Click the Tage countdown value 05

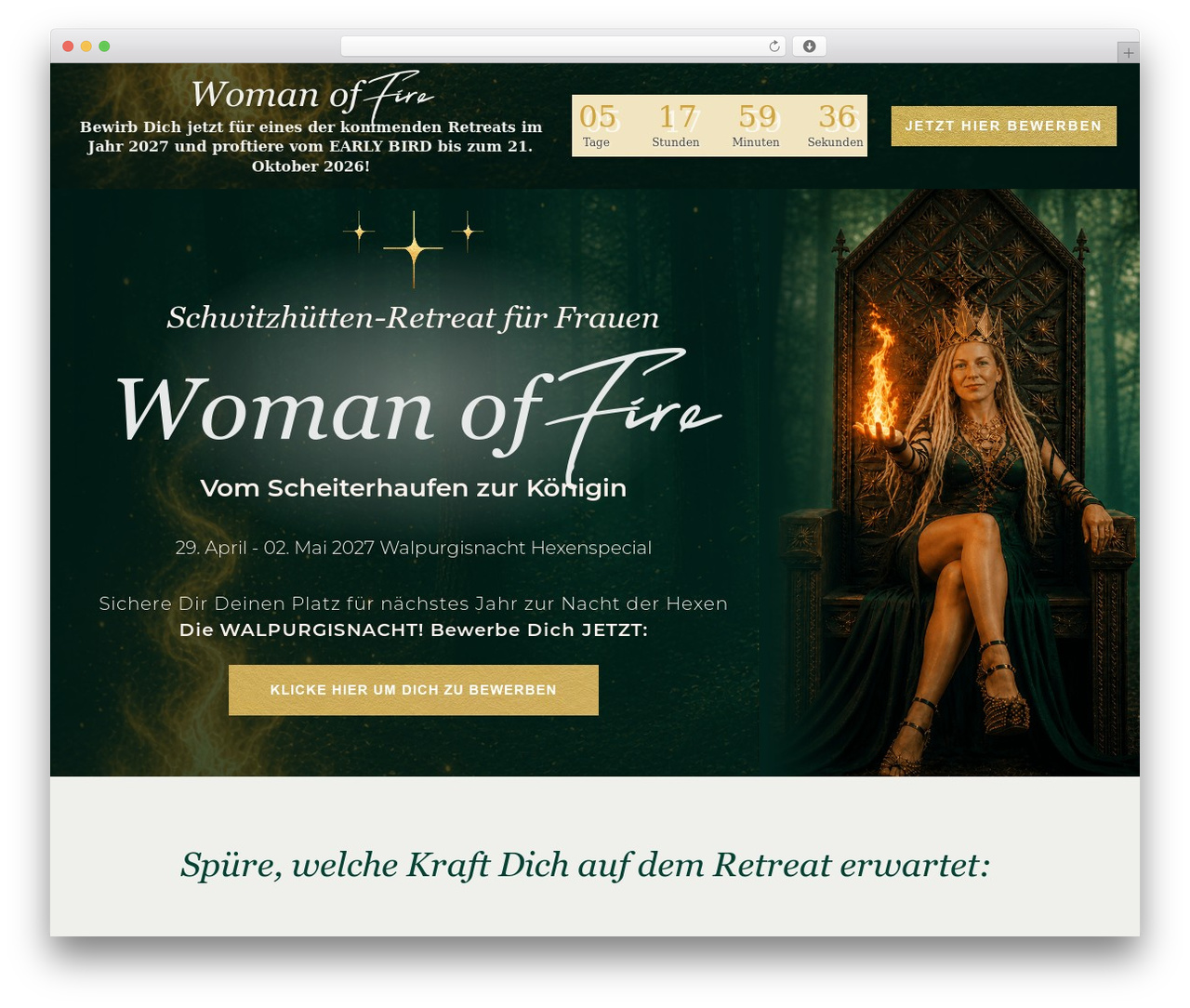coord(597,116)
